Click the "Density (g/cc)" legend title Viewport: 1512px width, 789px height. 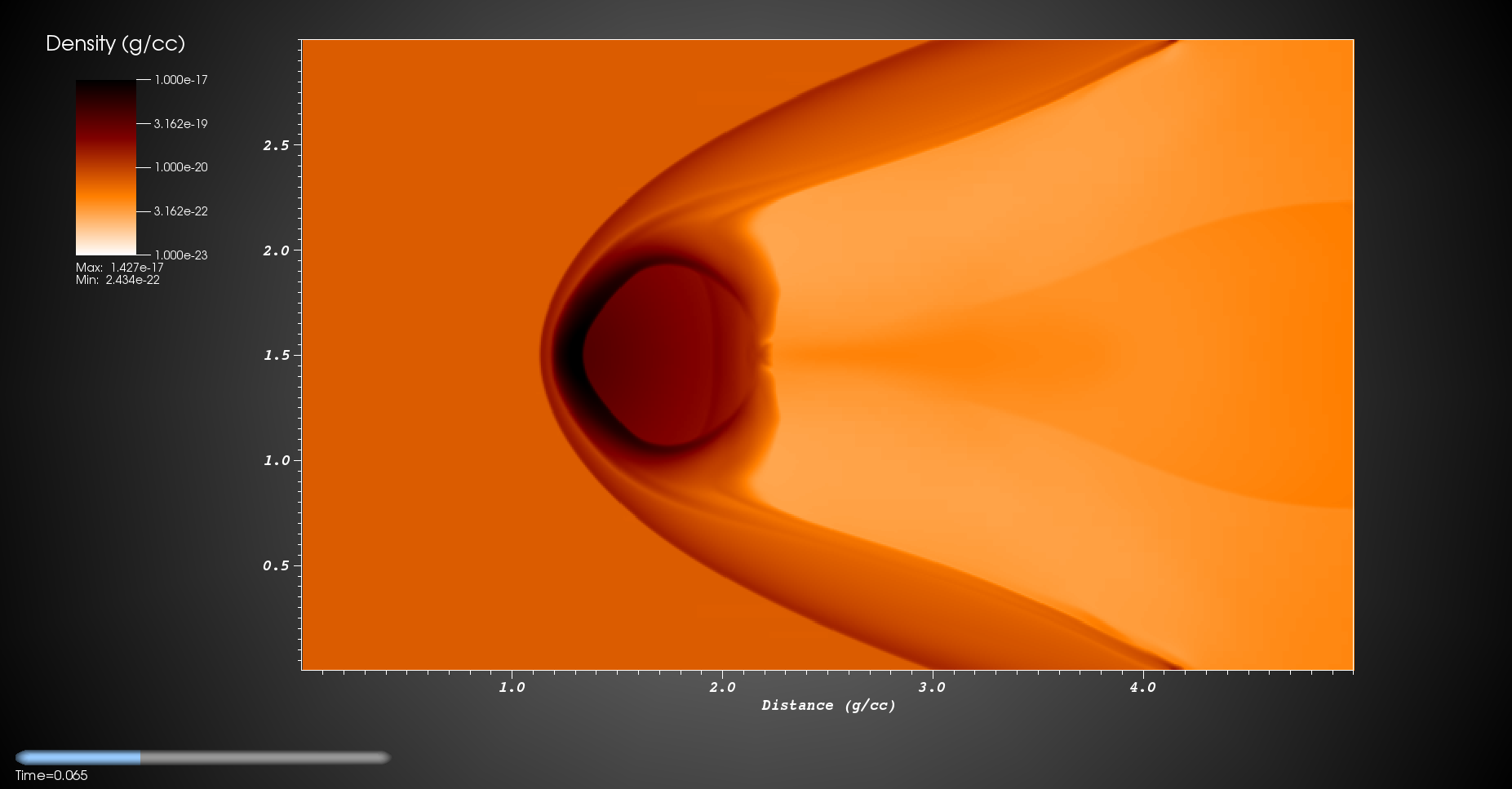pos(115,44)
